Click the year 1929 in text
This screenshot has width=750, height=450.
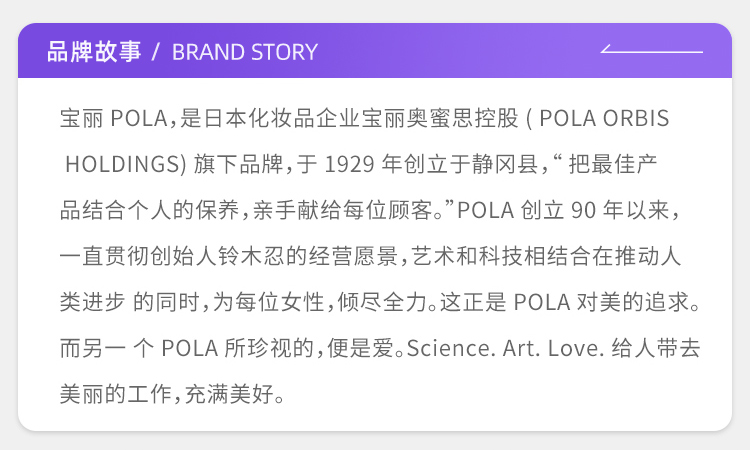coord(349,164)
